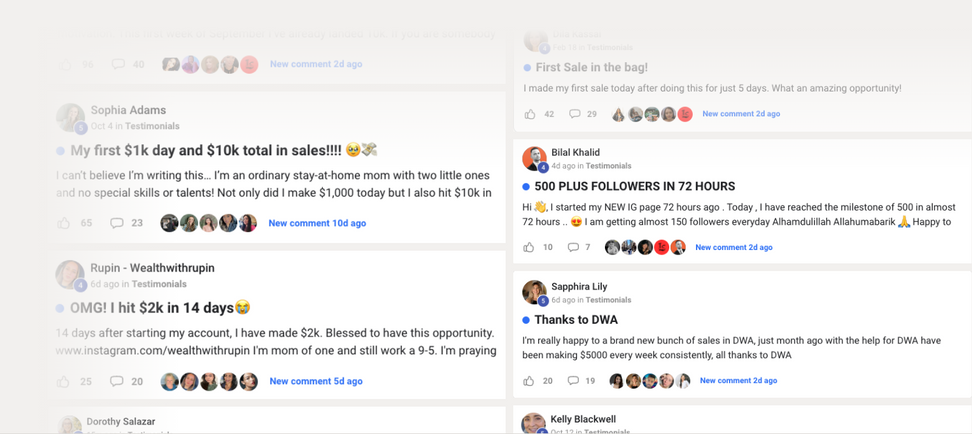Open Testimonials category under Sapphira Lily

(608, 300)
